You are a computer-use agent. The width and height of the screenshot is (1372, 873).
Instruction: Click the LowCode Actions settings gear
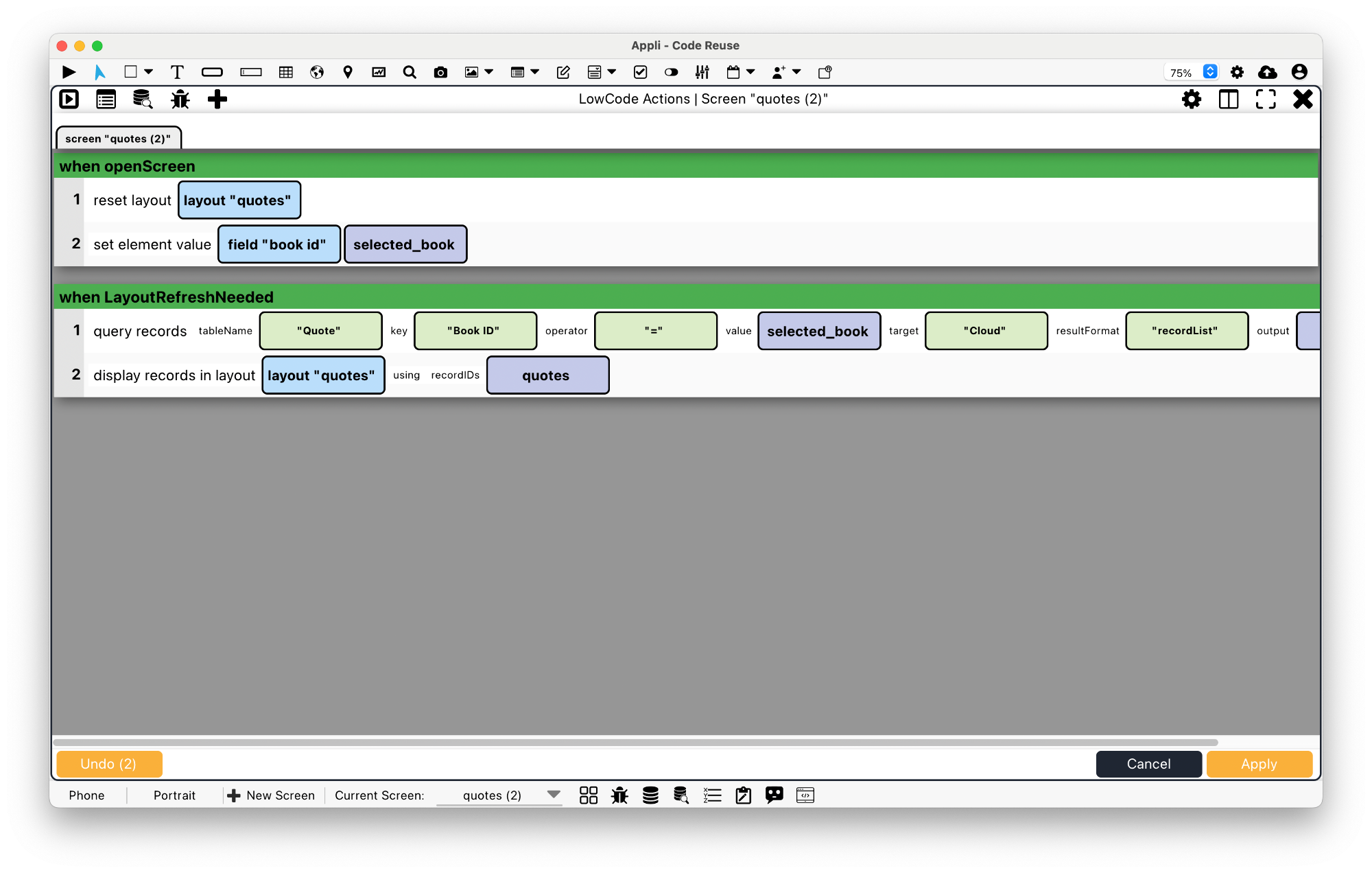[x=1192, y=98]
